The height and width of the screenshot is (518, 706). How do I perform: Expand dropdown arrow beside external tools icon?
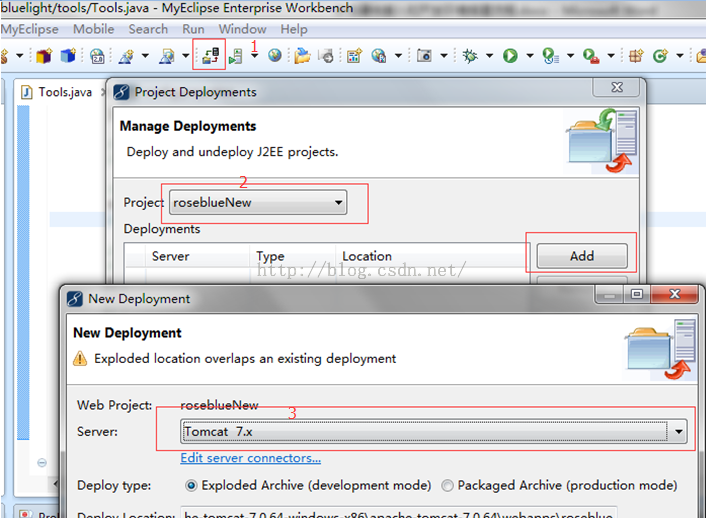[611, 56]
